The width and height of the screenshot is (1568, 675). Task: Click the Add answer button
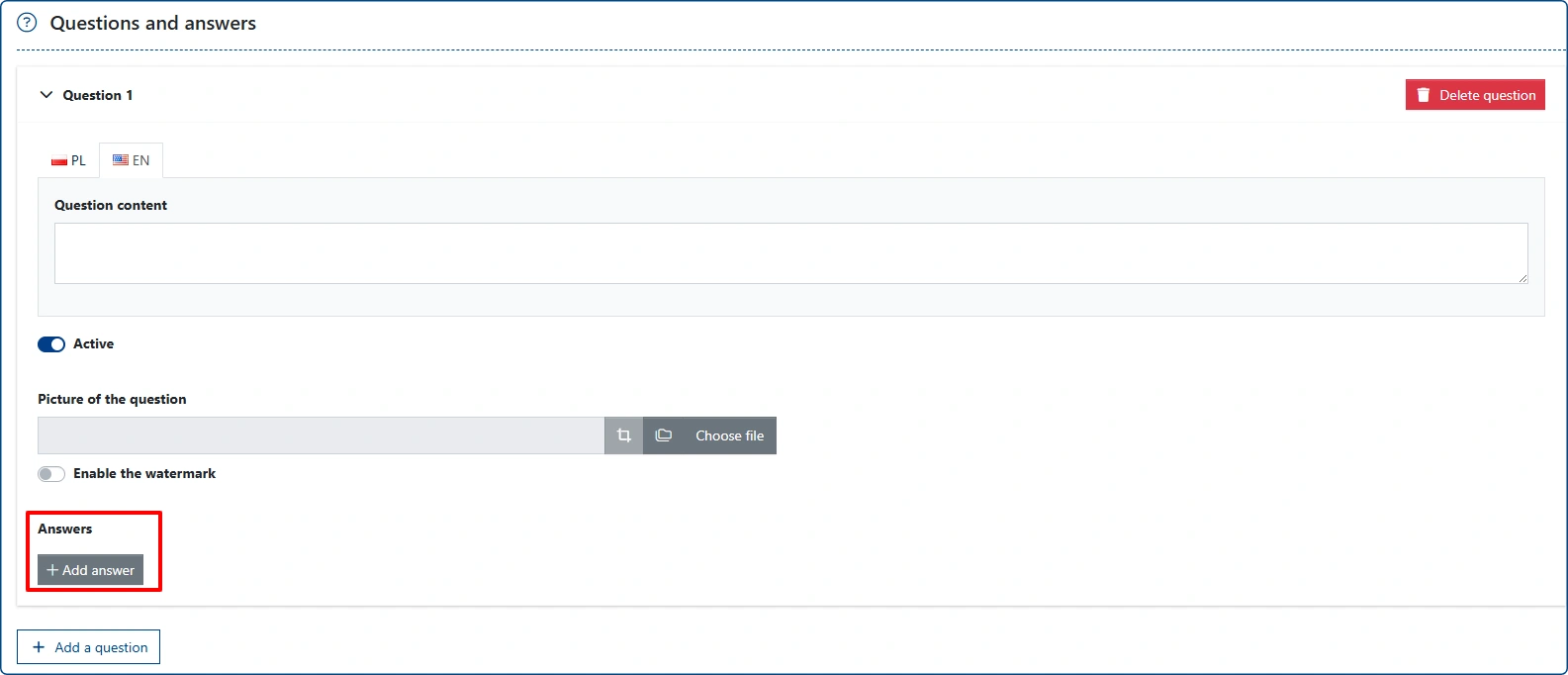click(90, 570)
